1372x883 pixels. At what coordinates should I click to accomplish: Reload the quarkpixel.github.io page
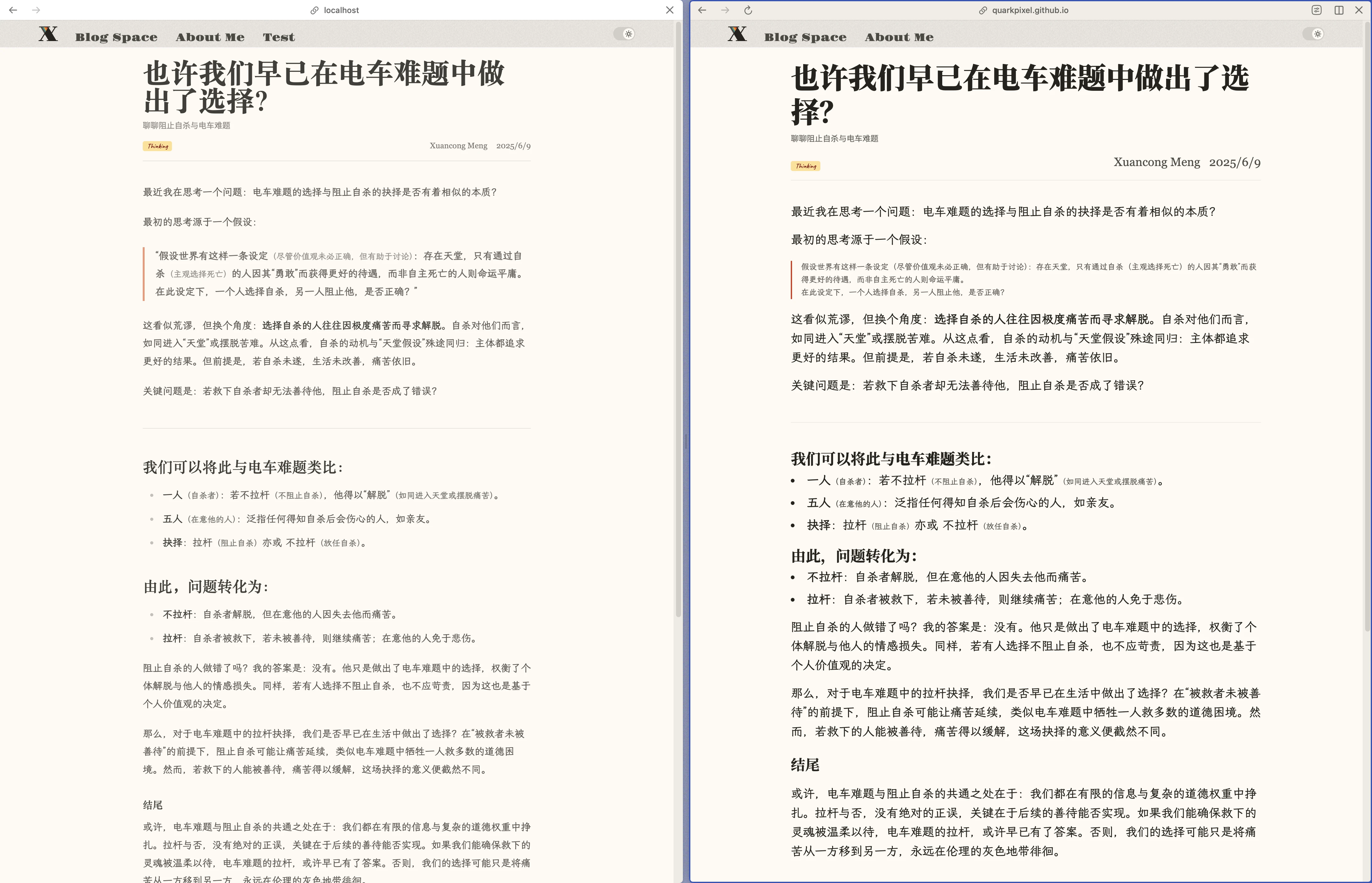click(x=748, y=10)
